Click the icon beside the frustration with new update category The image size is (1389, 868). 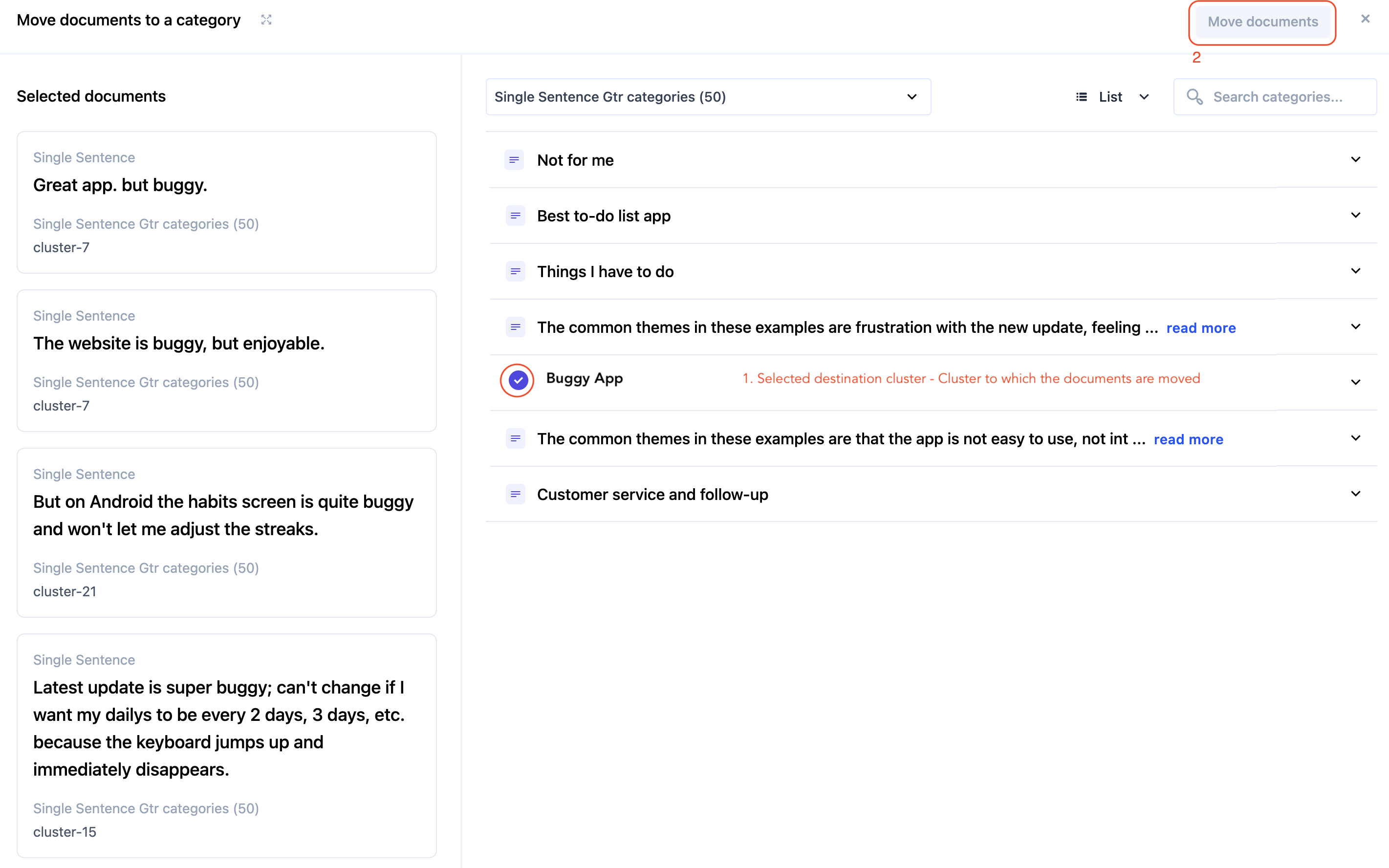[515, 327]
